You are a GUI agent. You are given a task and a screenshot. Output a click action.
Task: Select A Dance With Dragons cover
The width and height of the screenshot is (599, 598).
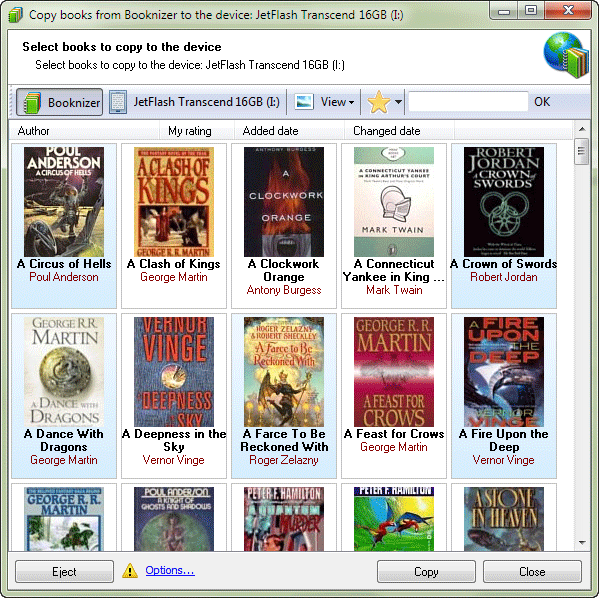(64, 372)
